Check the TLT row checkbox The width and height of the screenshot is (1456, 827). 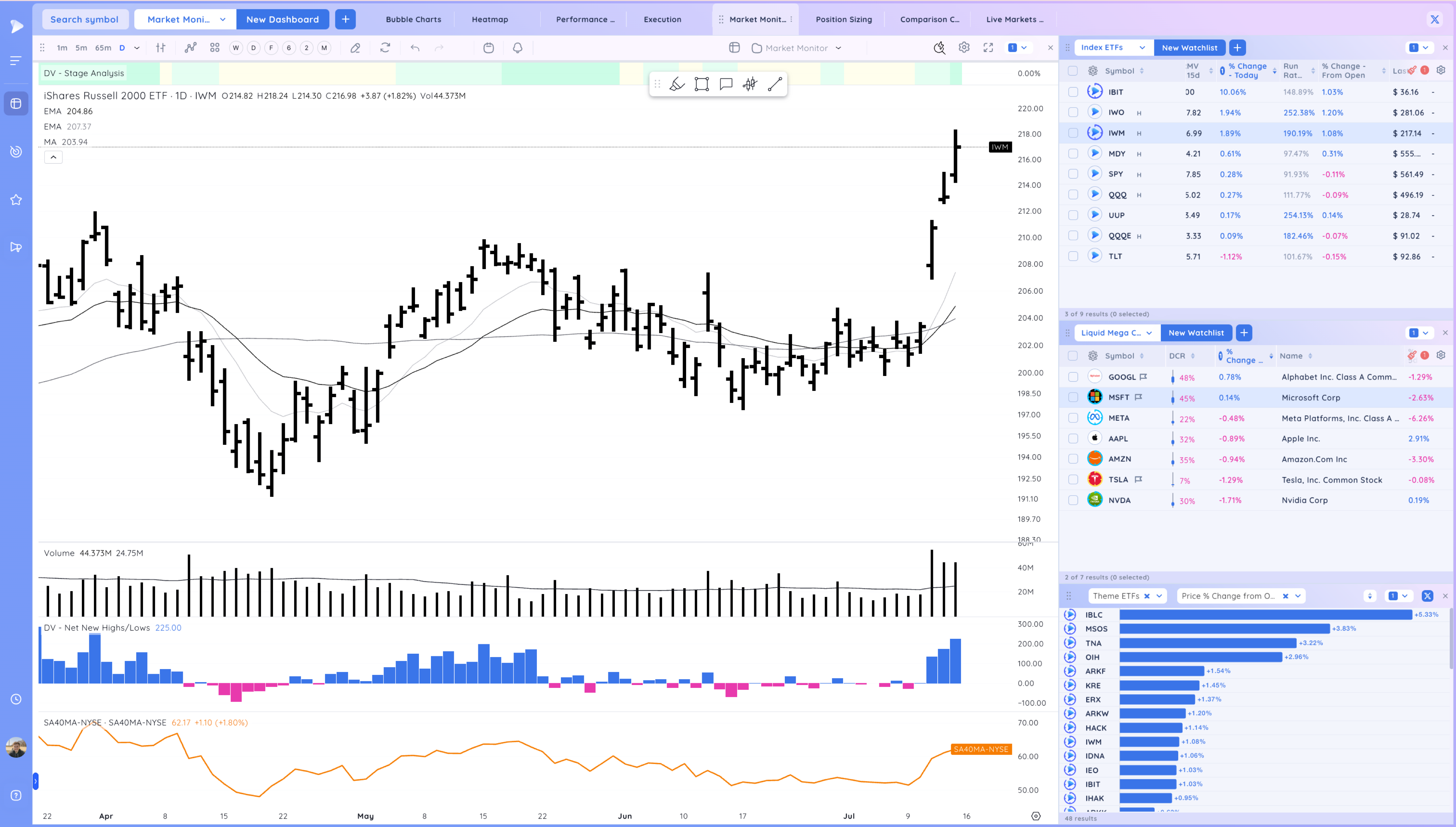[1073, 256]
